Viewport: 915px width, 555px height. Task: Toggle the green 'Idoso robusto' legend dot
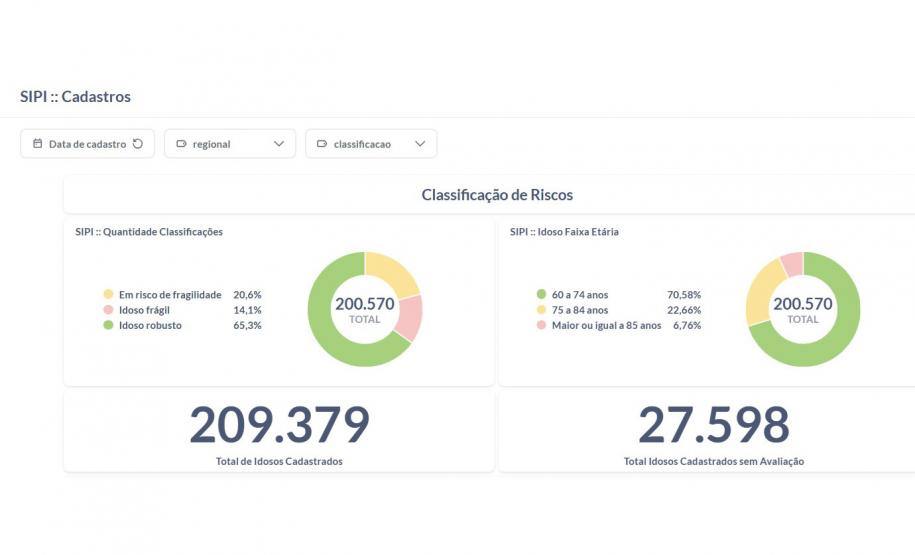click(108, 325)
